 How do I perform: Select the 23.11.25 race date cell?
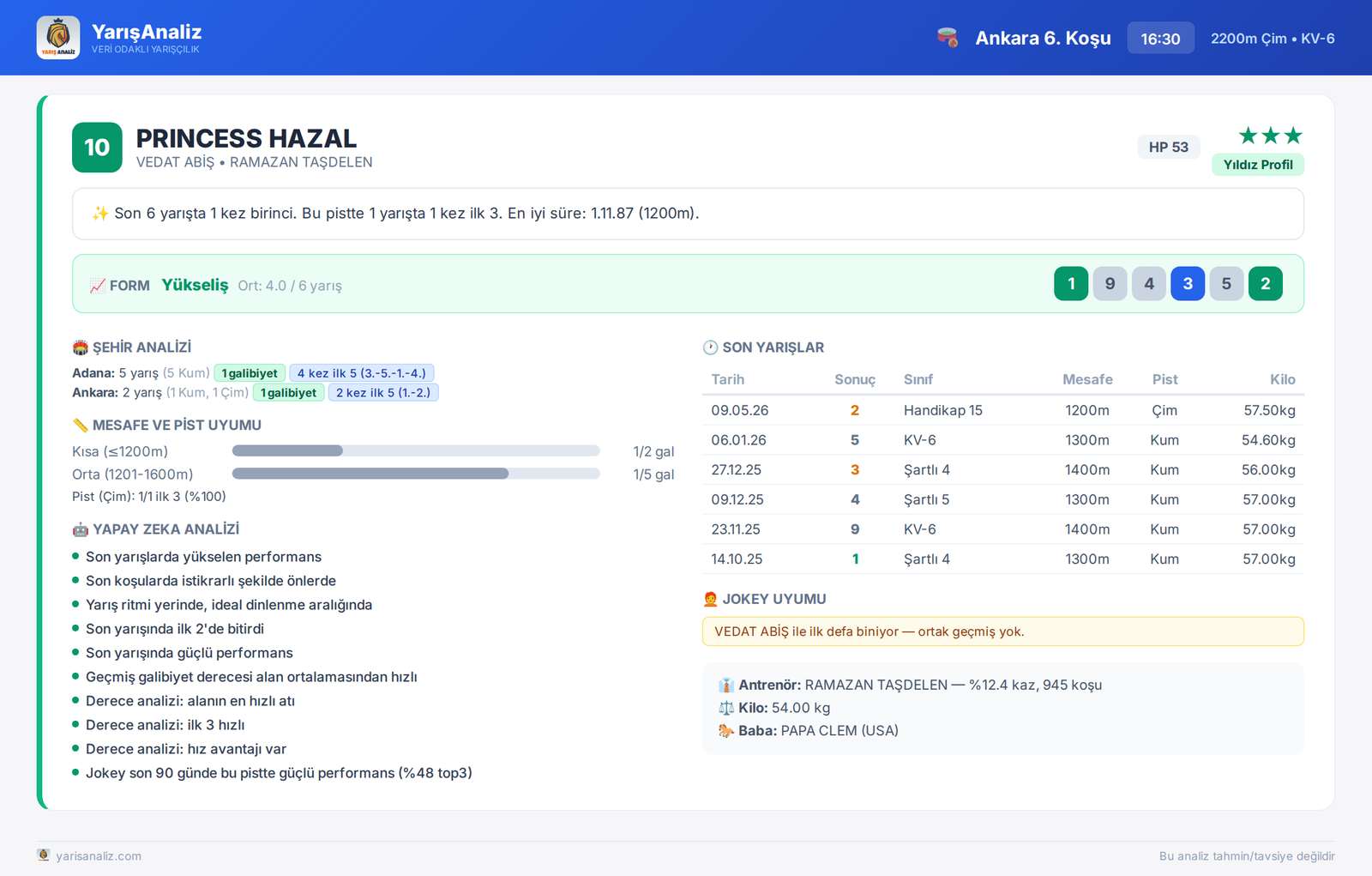coord(736,529)
